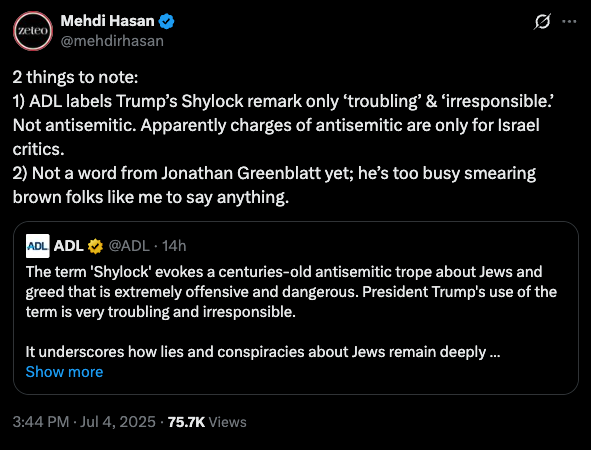Image resolution: width=591 pixels, height=450 pixels.
Task: Click the 'It underscores how lies' truncated line
Action: point(263,352)
